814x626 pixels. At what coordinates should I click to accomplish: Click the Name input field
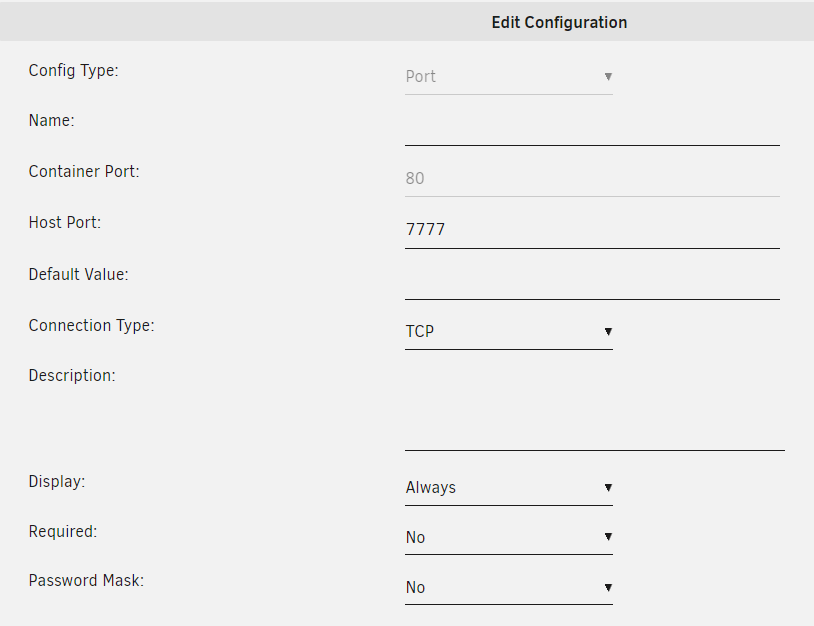pyautogui.click(x=592, y=129)
